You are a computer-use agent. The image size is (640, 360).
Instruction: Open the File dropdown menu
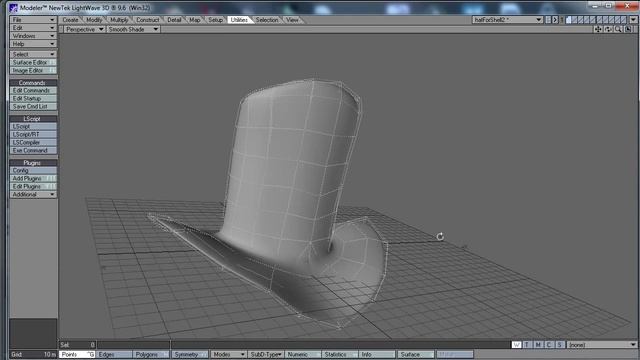(33, 20)
